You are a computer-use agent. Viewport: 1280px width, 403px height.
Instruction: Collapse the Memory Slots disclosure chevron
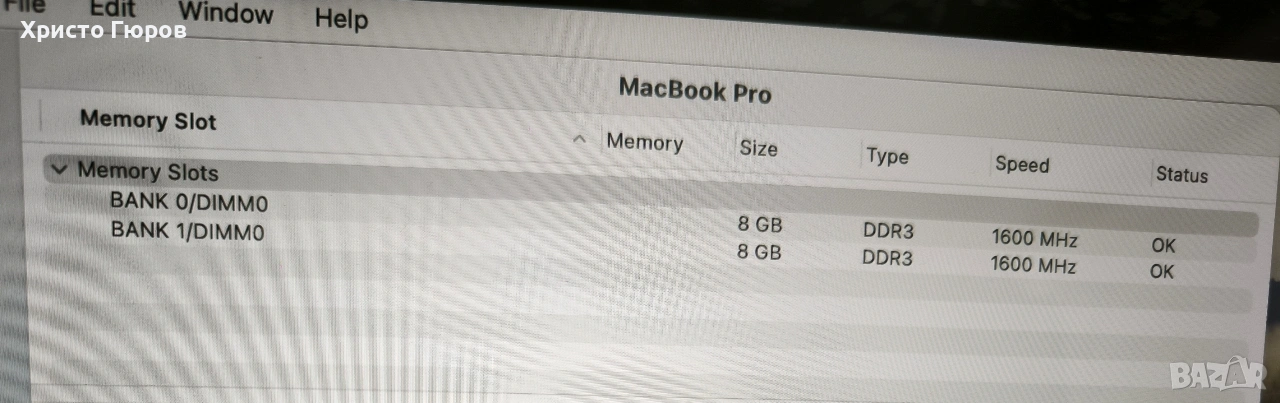59,169
